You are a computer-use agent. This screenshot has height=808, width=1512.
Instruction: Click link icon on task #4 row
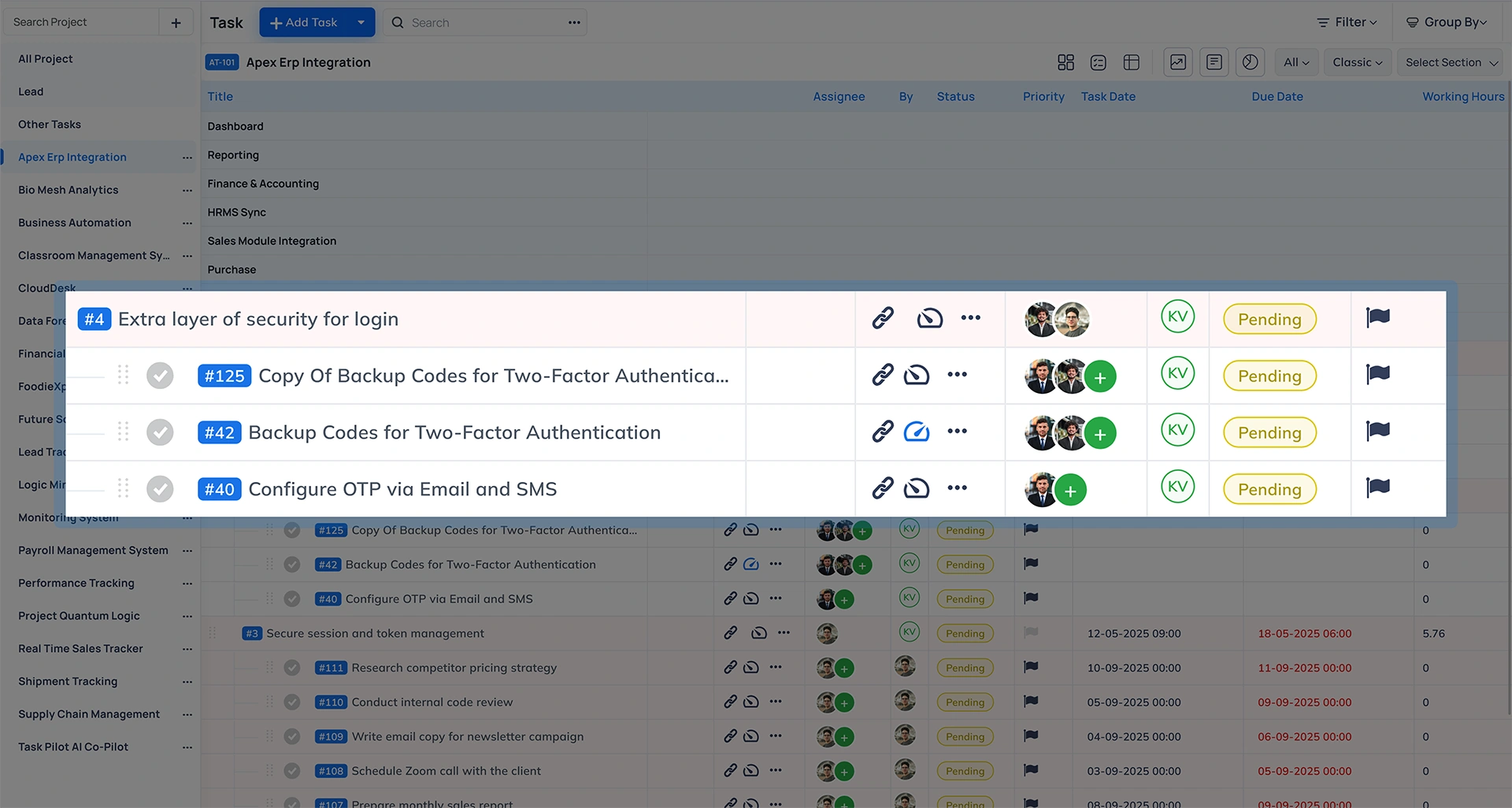[x=882, y=318]
